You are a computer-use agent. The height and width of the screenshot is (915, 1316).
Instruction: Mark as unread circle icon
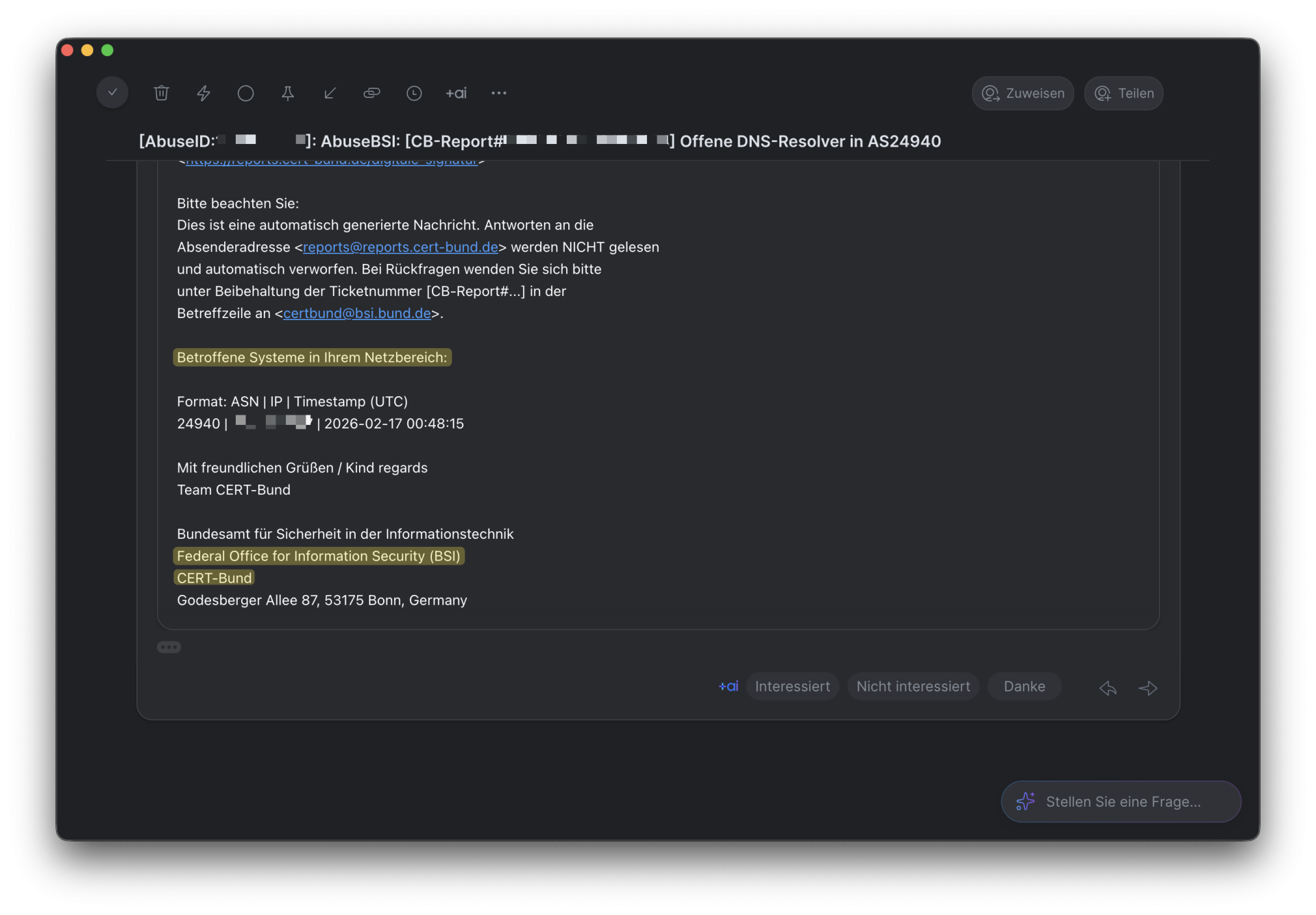(245, 93)
